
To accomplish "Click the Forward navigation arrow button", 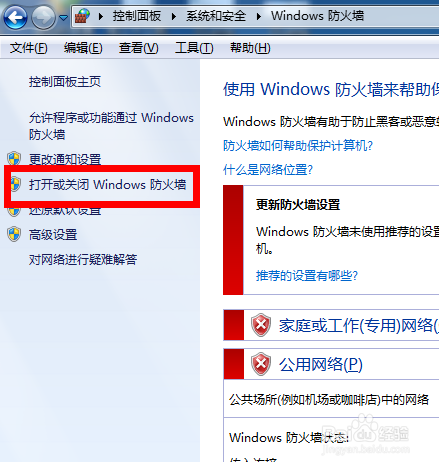I will 43,17.
